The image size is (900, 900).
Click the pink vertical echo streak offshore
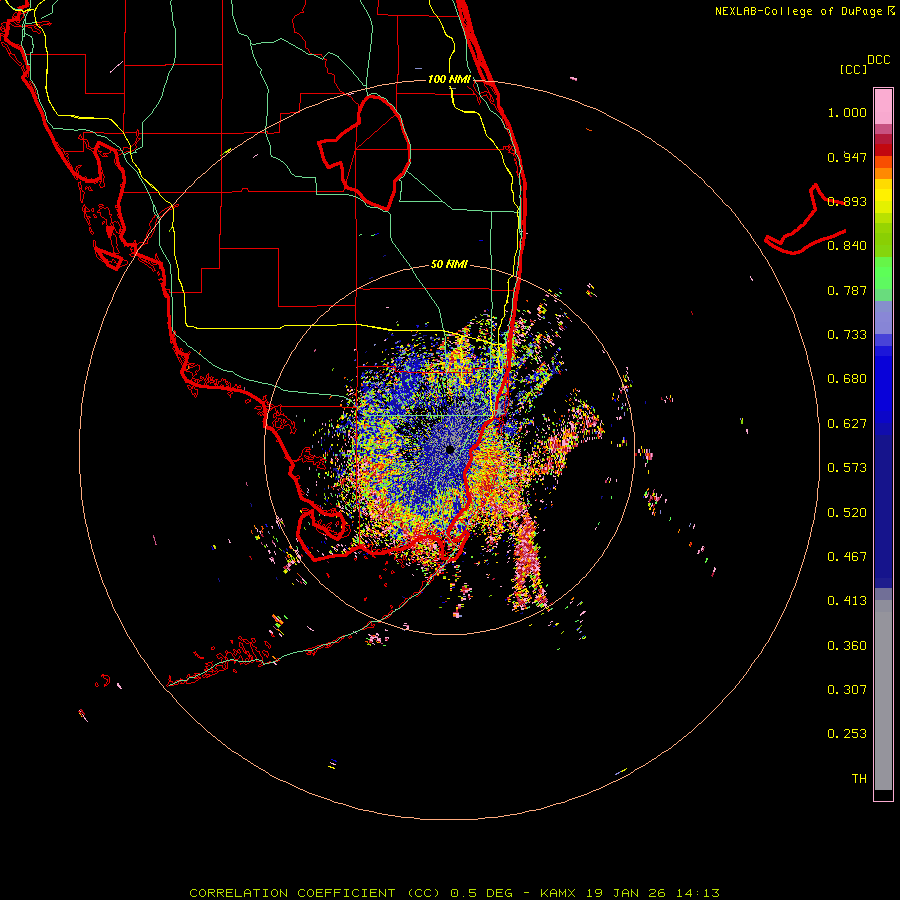point(527,562)
